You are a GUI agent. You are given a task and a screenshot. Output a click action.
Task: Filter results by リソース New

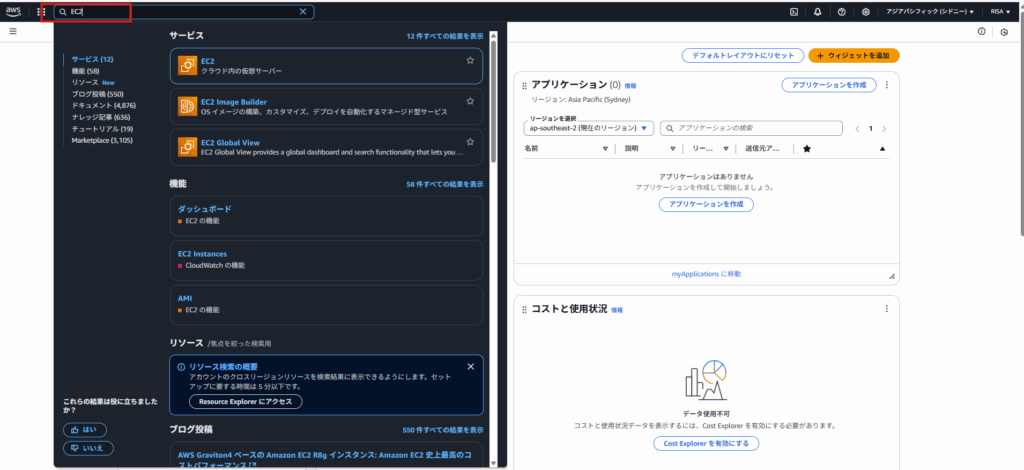93,82
